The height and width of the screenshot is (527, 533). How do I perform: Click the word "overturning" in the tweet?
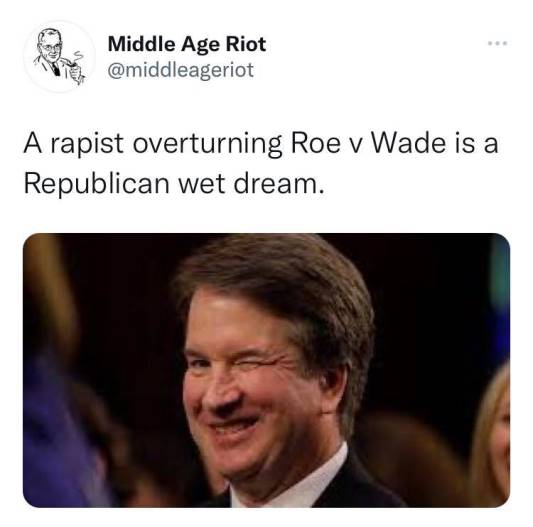(207, 144)
